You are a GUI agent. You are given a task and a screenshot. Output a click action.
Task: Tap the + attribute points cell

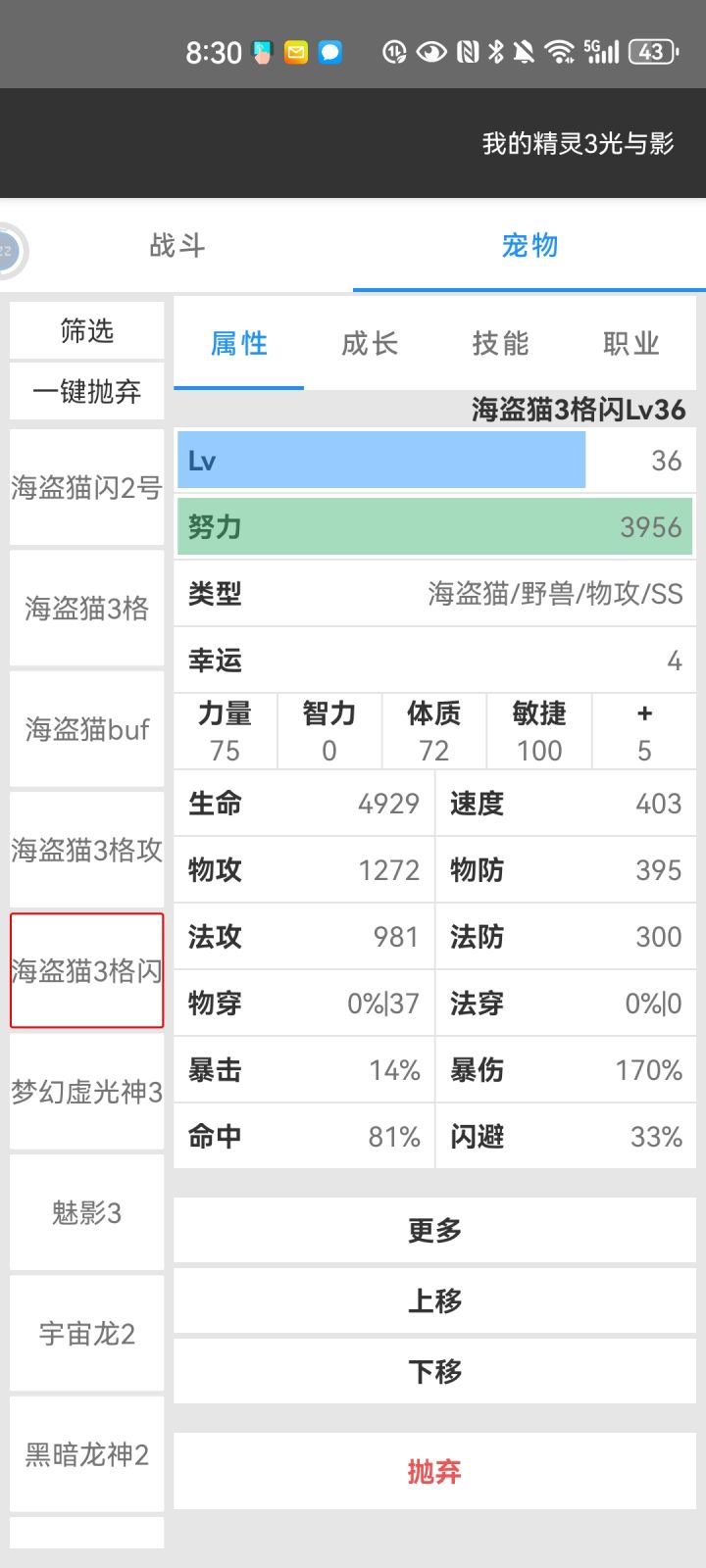[x=644, y=732]
